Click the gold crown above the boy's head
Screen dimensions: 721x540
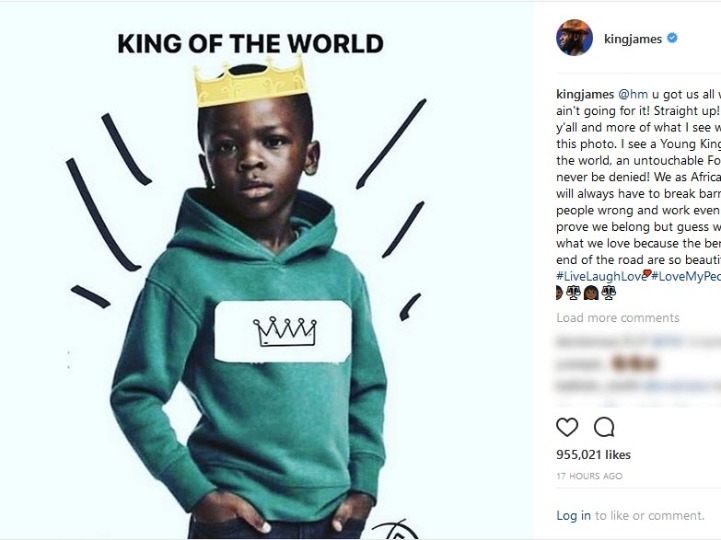point(250,82)
